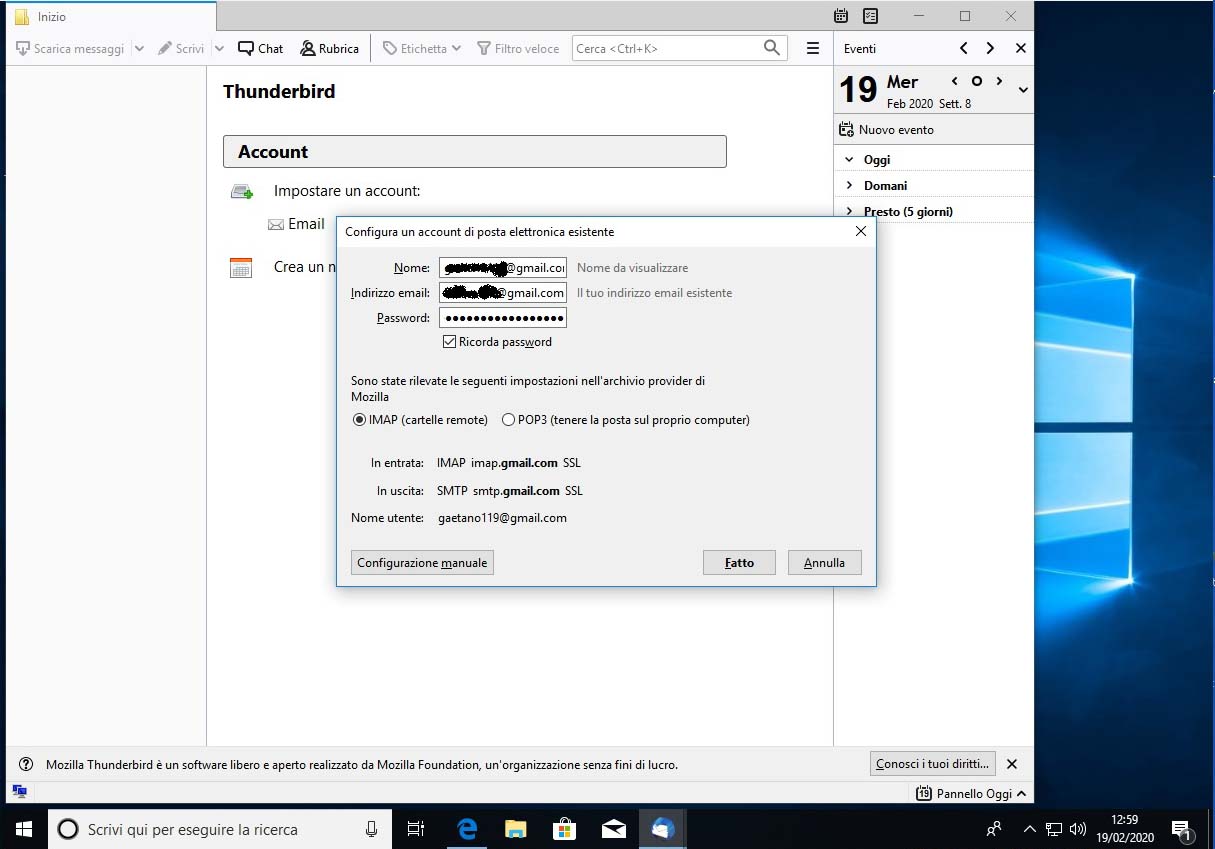The height and width of the screenshot is (849, 1215).
Task: Select POP3 radio option
Action: point(509,420)
